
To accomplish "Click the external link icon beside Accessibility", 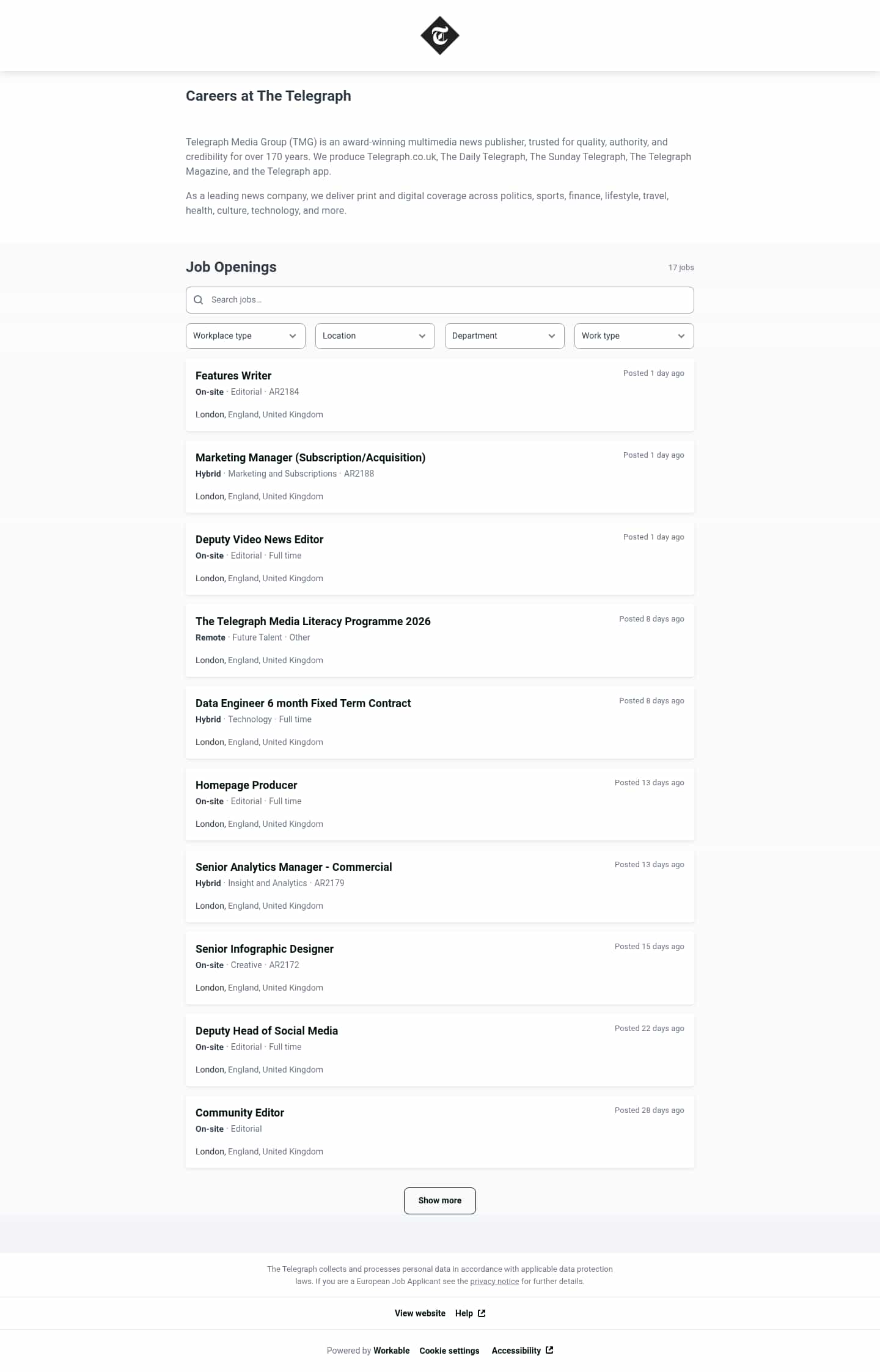I will point(549,1350).
